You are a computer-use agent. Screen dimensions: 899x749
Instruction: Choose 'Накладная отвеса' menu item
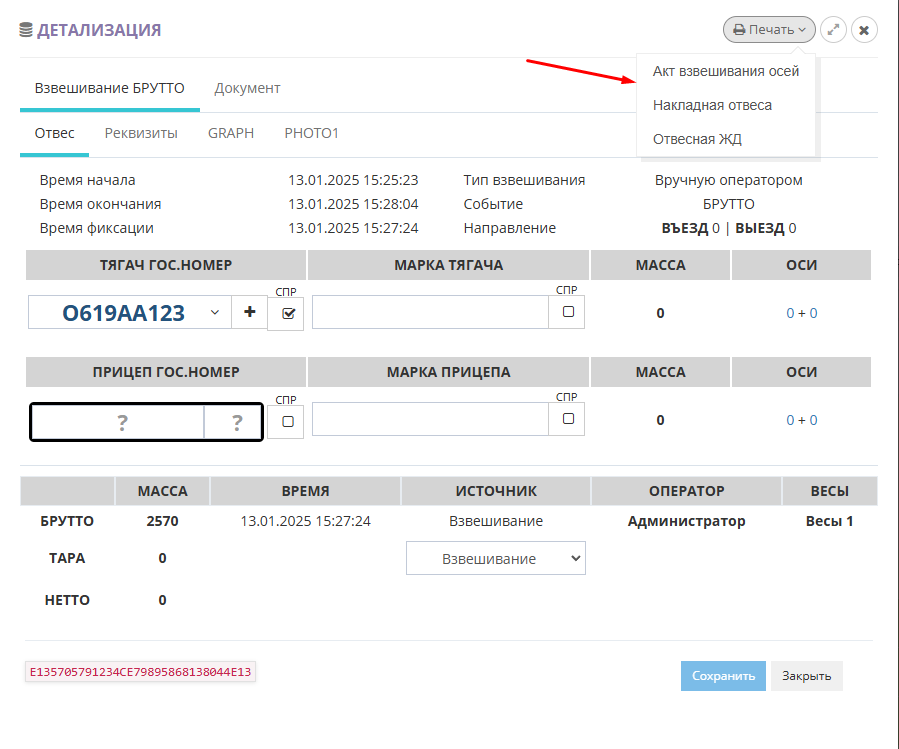712,105
